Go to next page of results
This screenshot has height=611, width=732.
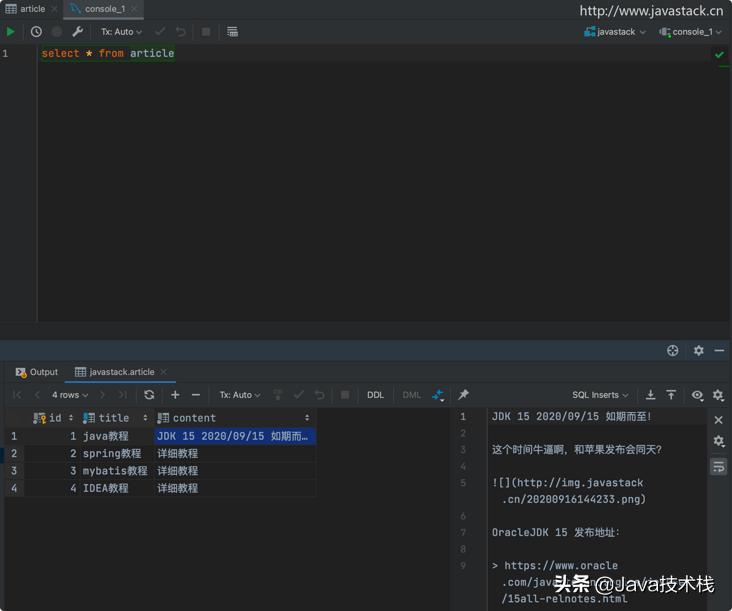click(x=102, y=395)
